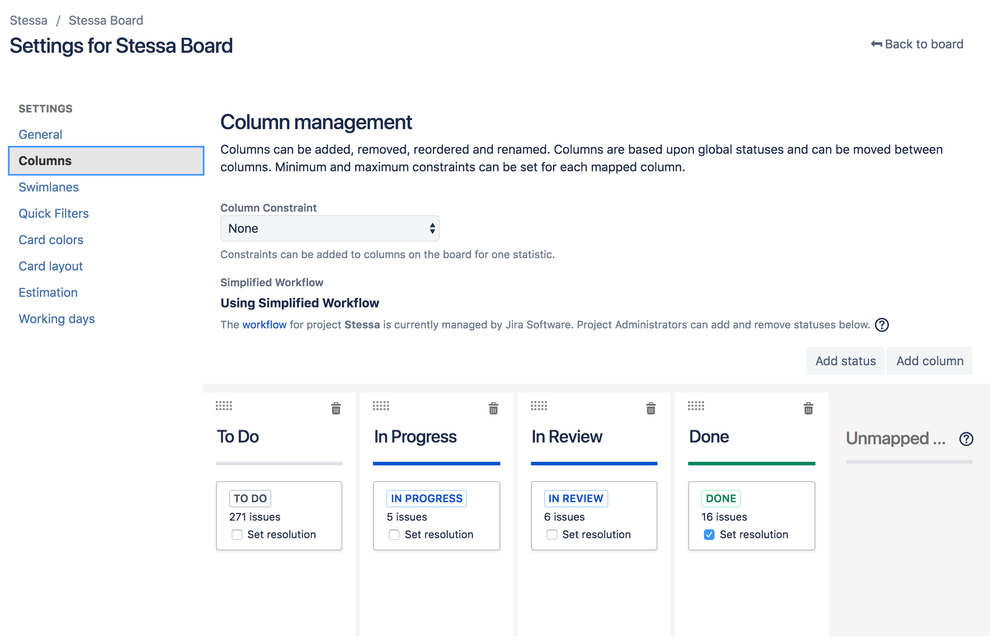998x641 pixels.
Task: Select the Done column name
Action: tap(709, 437)
